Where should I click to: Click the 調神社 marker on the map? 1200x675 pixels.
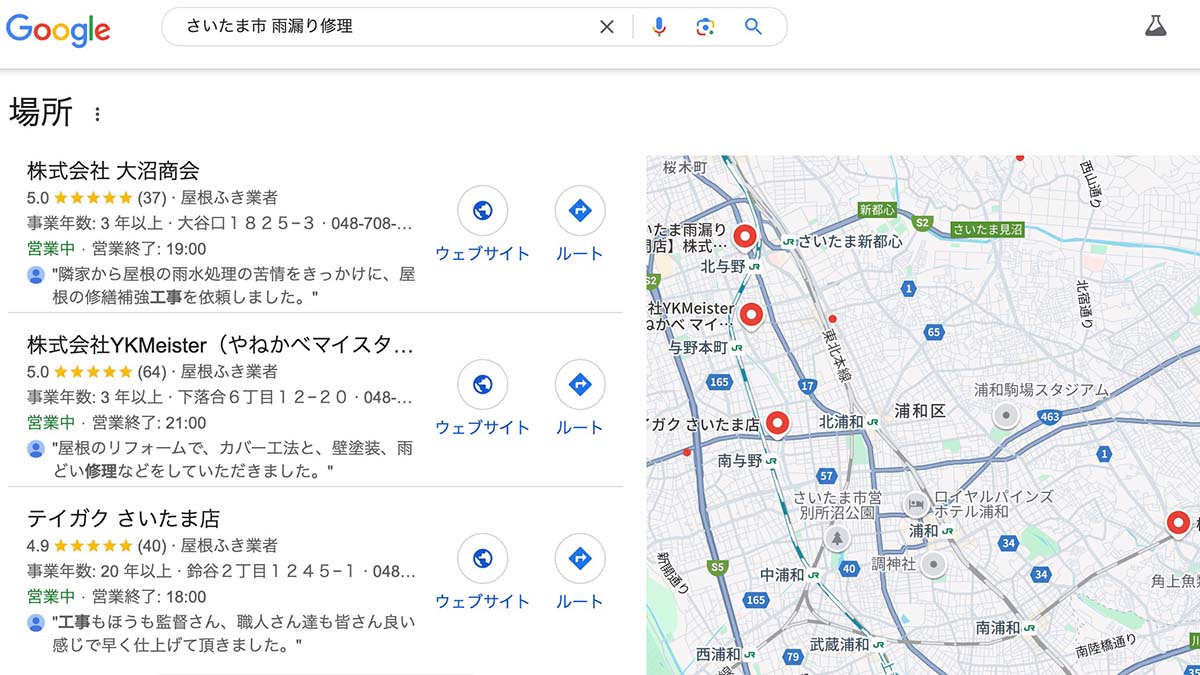[x=933, y=565]
